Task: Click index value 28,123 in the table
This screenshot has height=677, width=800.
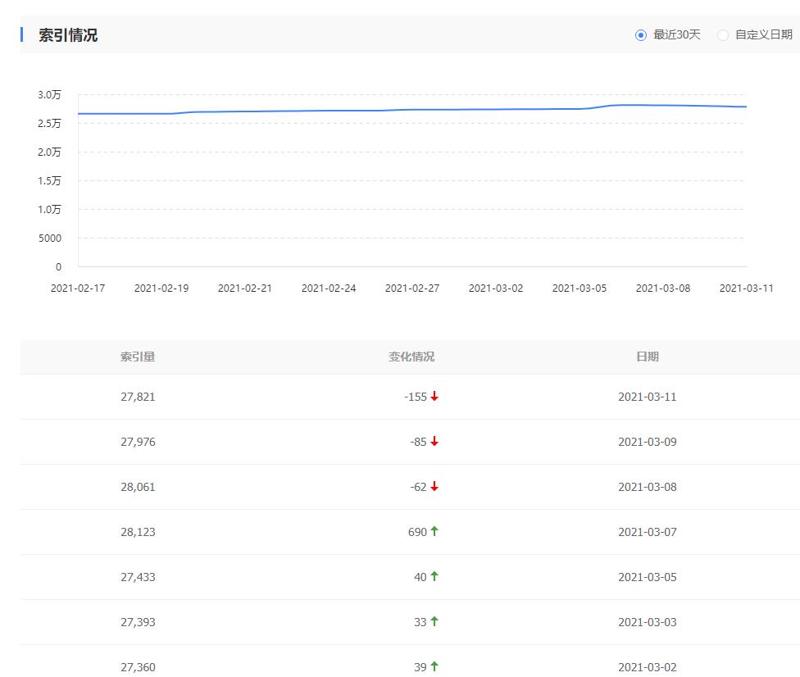Action: (x=138, y=532)
